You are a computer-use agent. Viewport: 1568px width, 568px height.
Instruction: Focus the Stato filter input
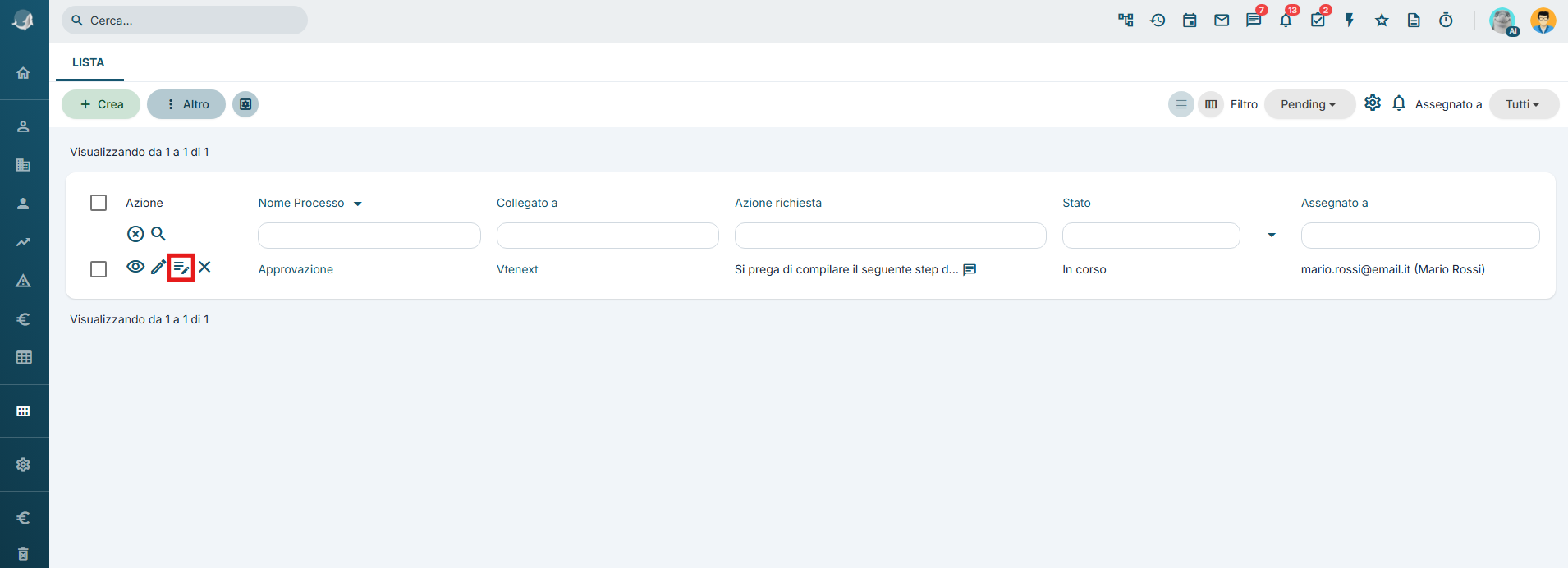tap(1151, 236)
